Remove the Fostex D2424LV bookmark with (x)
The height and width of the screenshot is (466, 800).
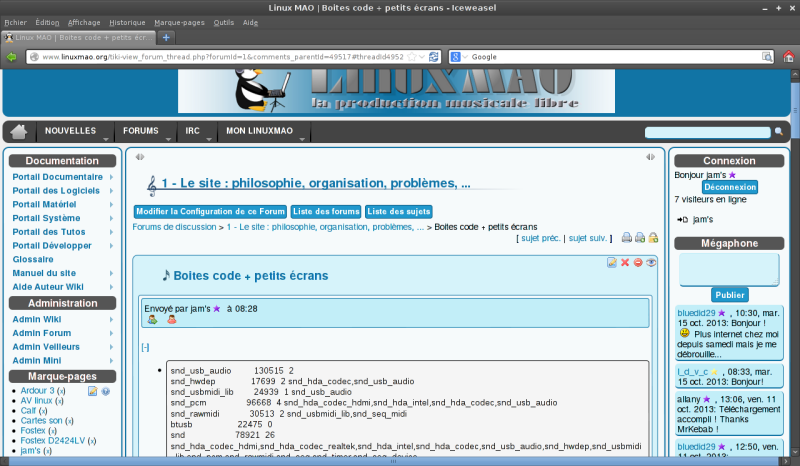point(92,441)
